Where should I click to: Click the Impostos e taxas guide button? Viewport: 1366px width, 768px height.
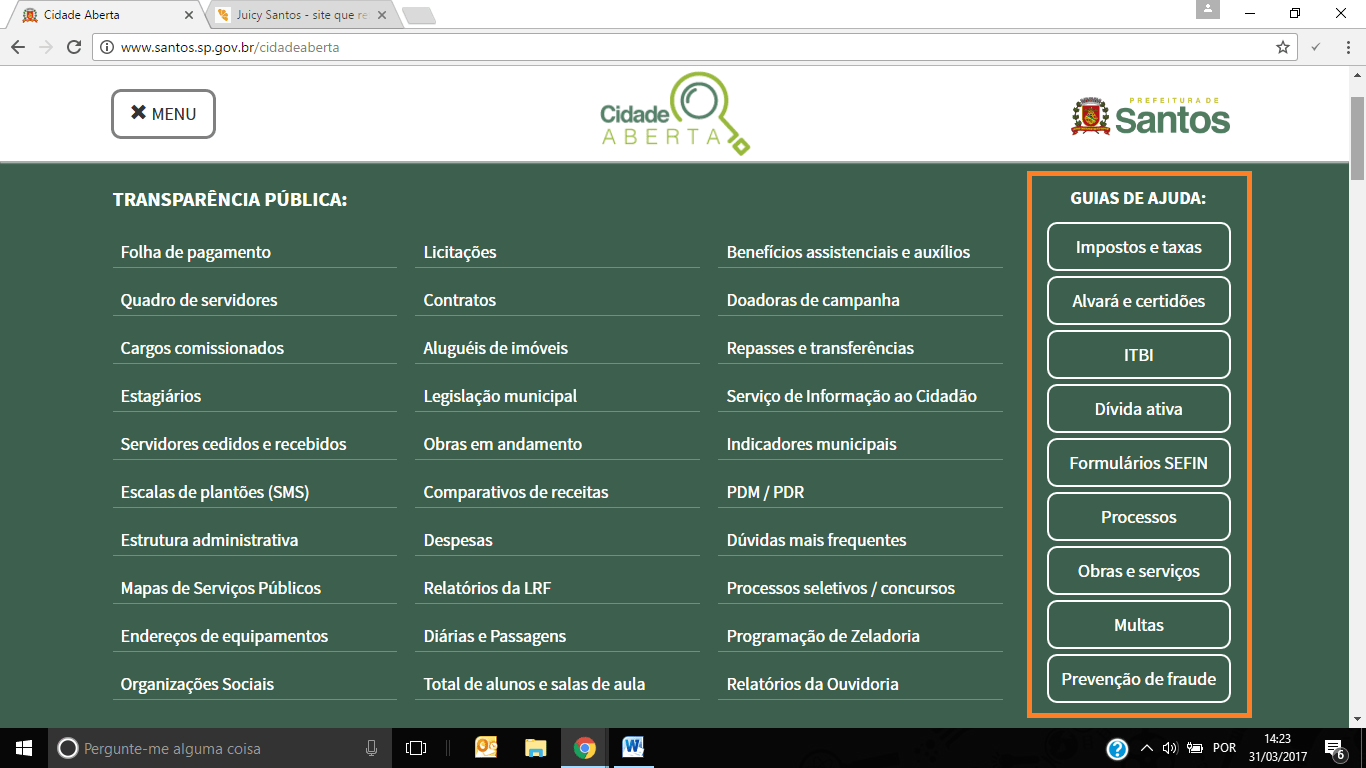coord(1138,247)
